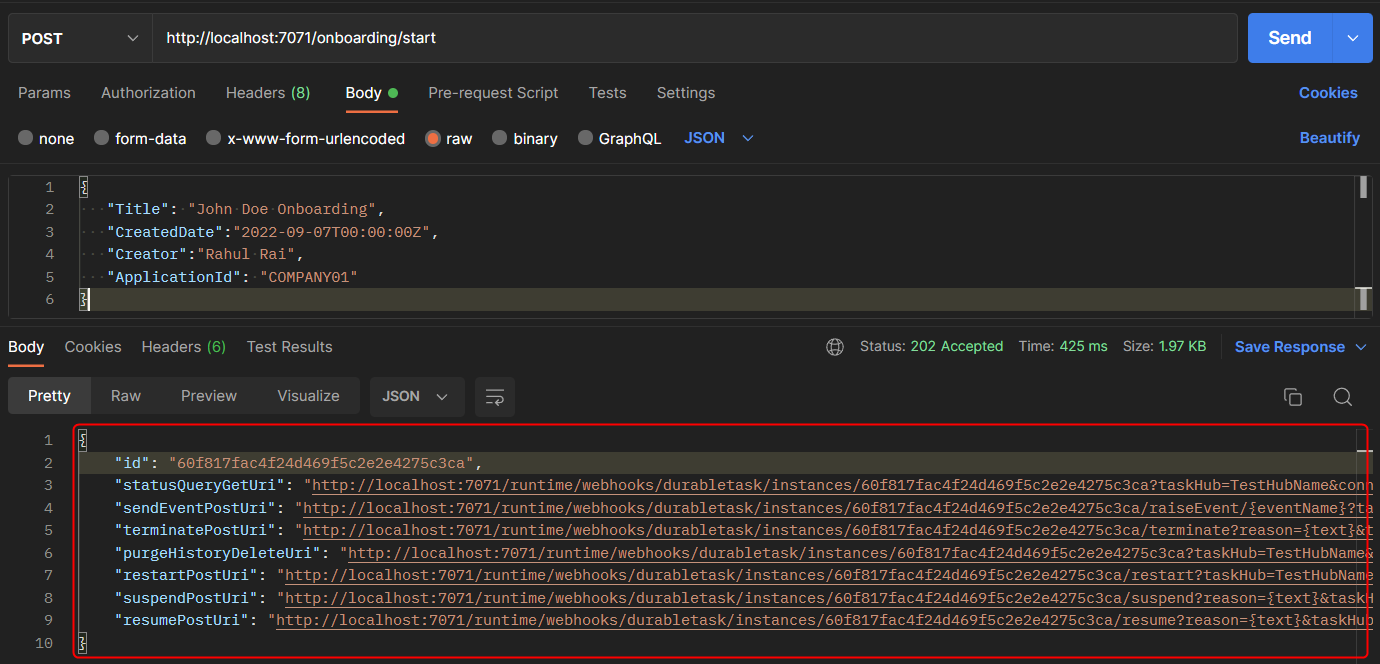The image size is (1380, 664).
Task: Click the Time 425 ms value
Action: point(1083,347)
